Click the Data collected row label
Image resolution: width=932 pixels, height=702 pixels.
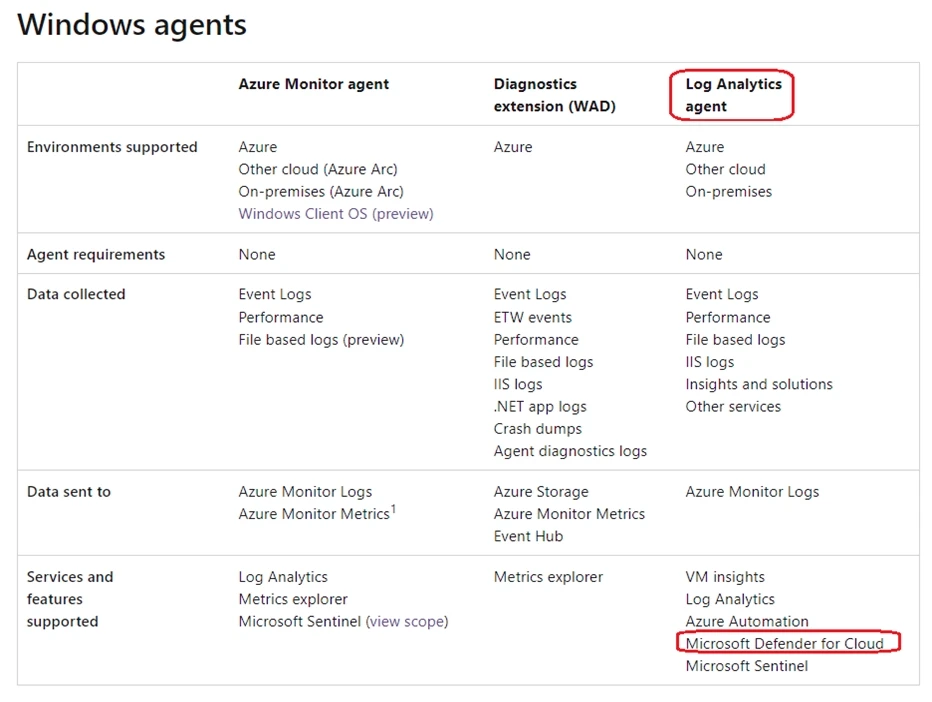(x=76, y=295)
